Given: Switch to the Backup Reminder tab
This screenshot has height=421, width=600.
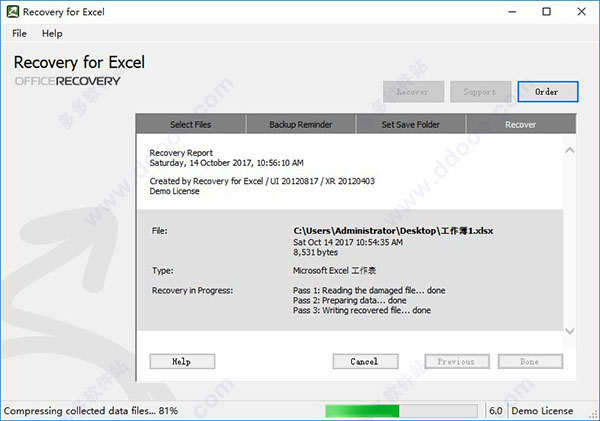Looking at the screenshot, I should point(301,124).
